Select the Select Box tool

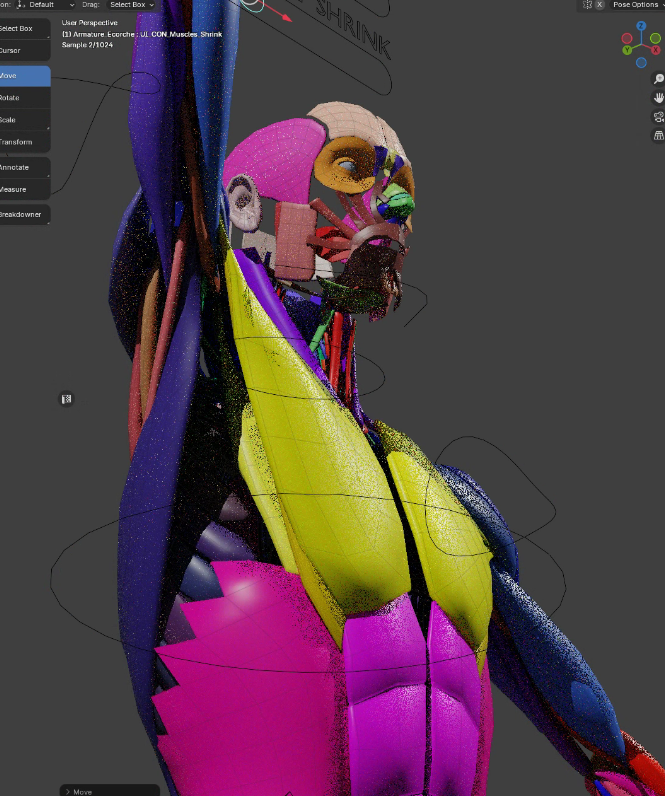tap(24, 28)
